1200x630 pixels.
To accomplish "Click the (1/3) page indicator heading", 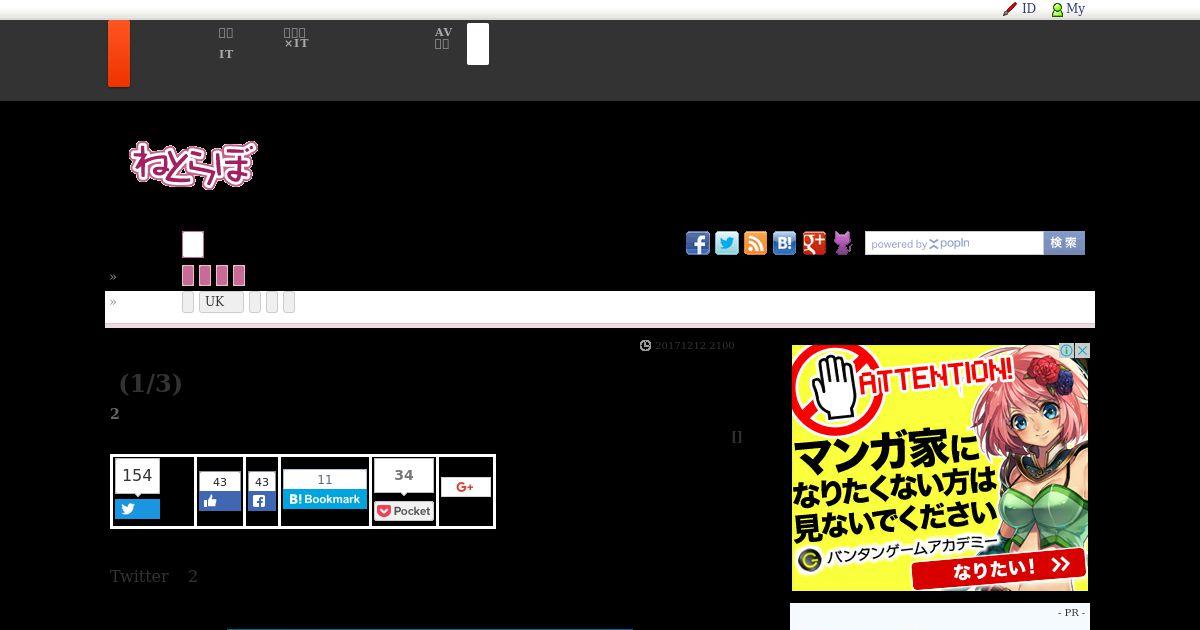I will [x=150, y=383].
